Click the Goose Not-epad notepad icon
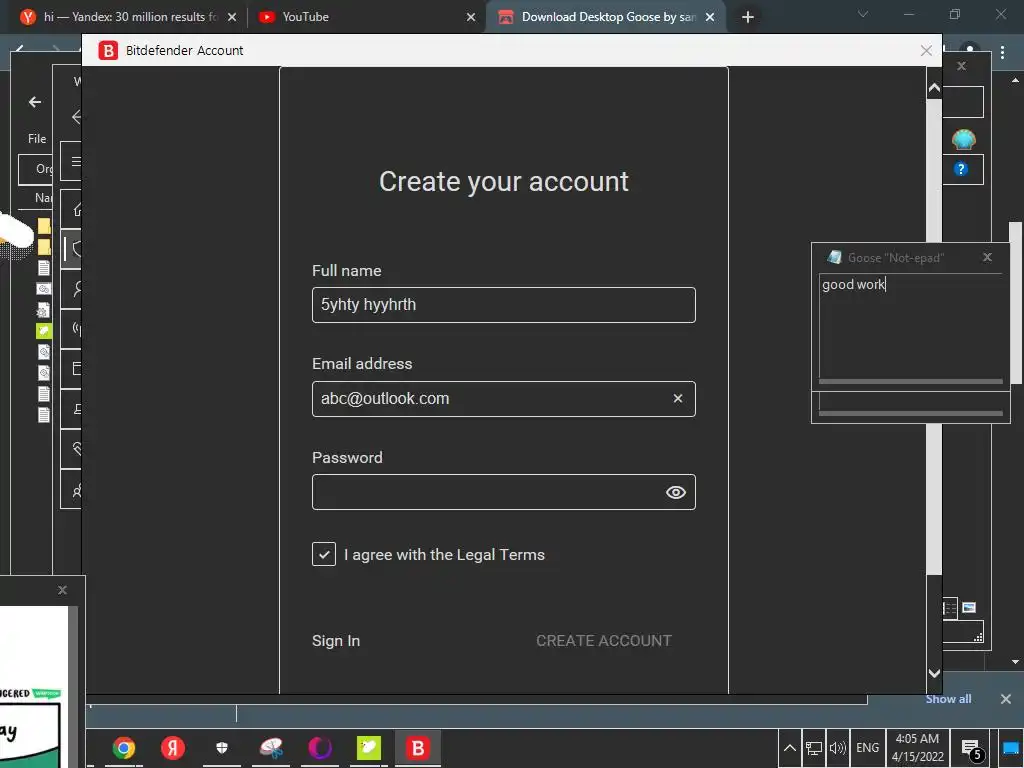1024x768 pixels. (x=834, y=257)
